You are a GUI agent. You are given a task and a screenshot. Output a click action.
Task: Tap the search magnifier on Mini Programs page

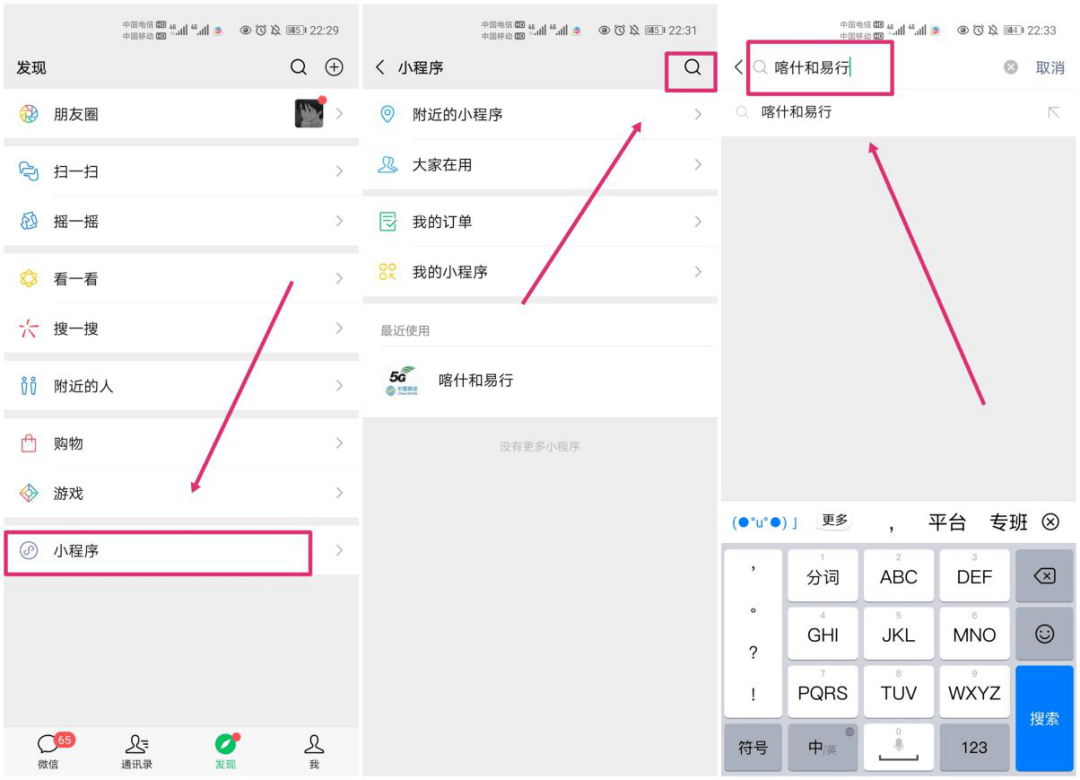click(x=692, y=68)
